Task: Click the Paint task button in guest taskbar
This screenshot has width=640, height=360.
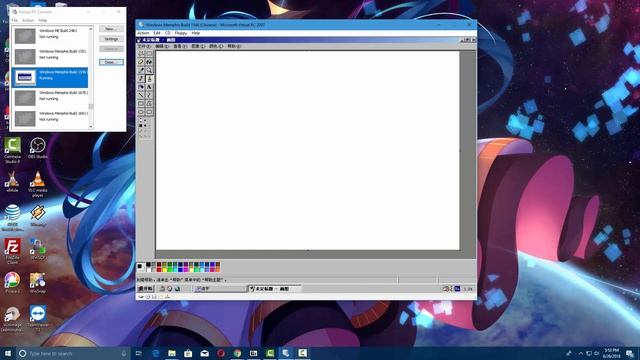Action: click(274, 289)
